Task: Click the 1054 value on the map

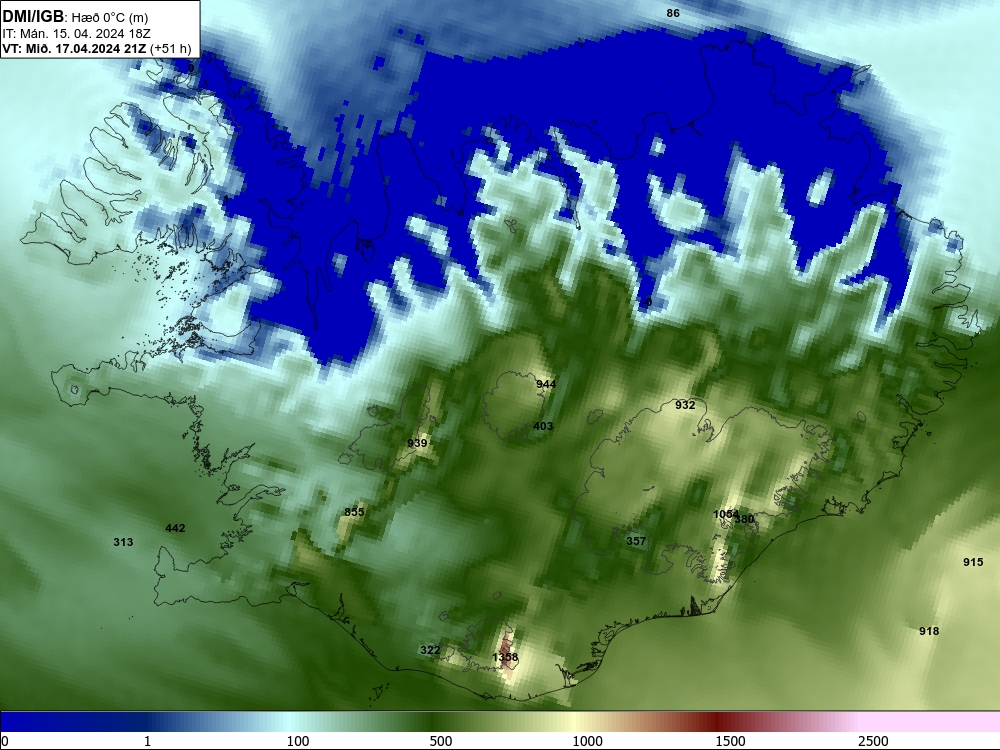Action: [724, 514]
